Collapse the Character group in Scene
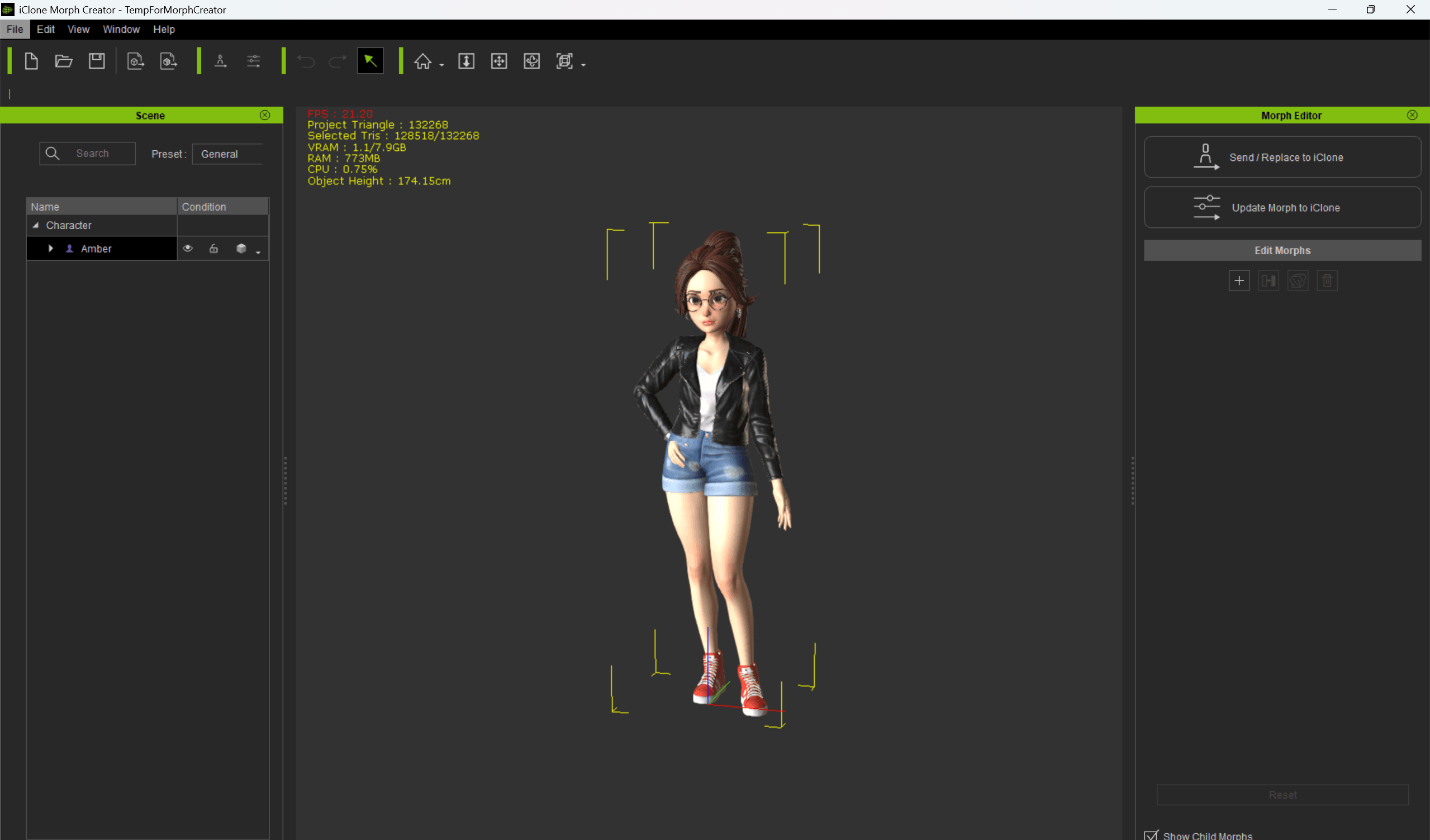The image size is (1430, 840). point(36,225)
